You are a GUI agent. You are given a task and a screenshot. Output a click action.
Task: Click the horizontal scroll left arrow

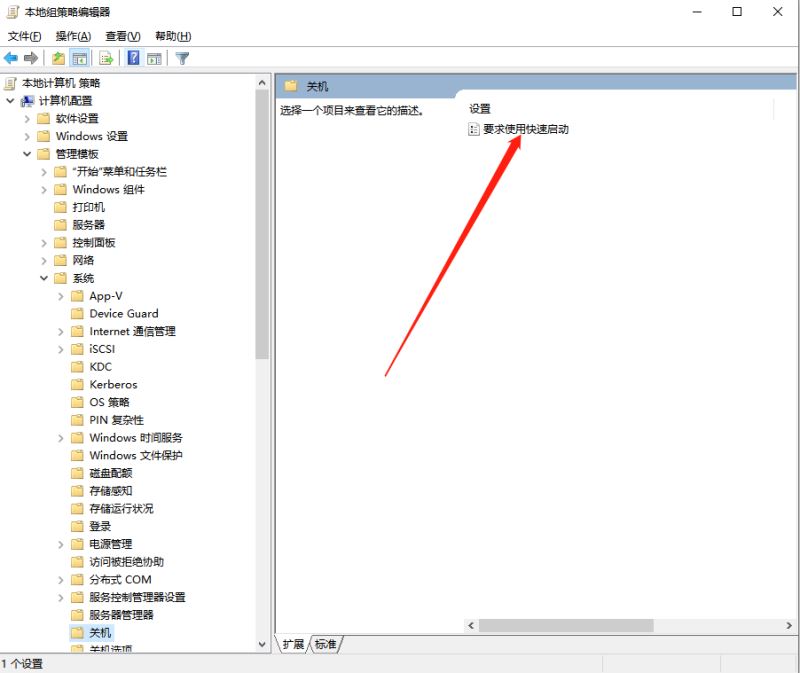[471, 626]
